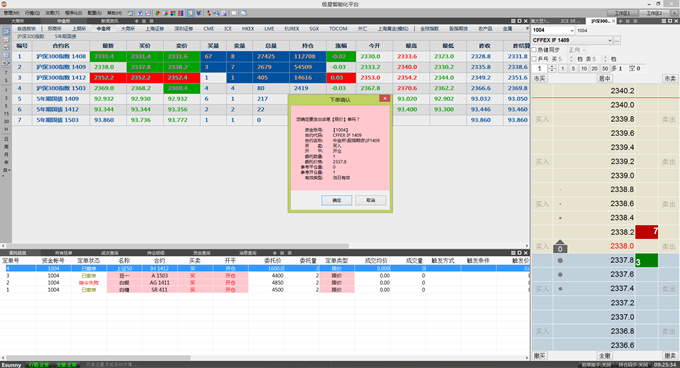Cancel the order with 取消 button
Image resolution: width=680 pixels, height=368 pixels.
[x=370, y=200]
